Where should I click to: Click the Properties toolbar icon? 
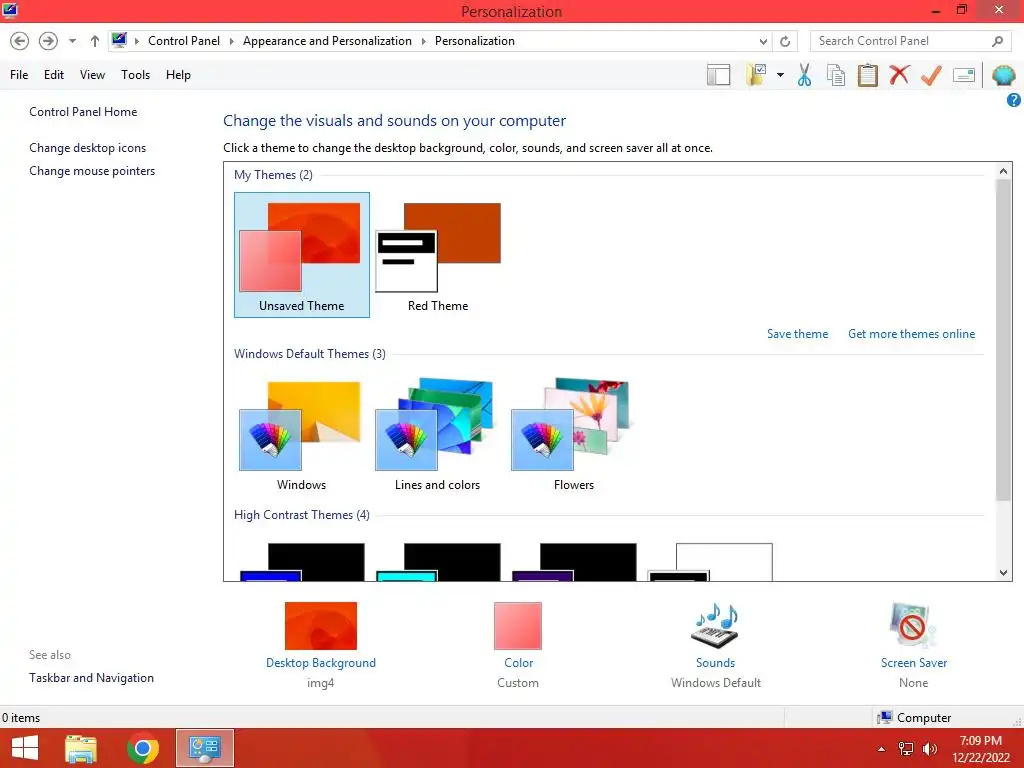[x=963, y=75]
